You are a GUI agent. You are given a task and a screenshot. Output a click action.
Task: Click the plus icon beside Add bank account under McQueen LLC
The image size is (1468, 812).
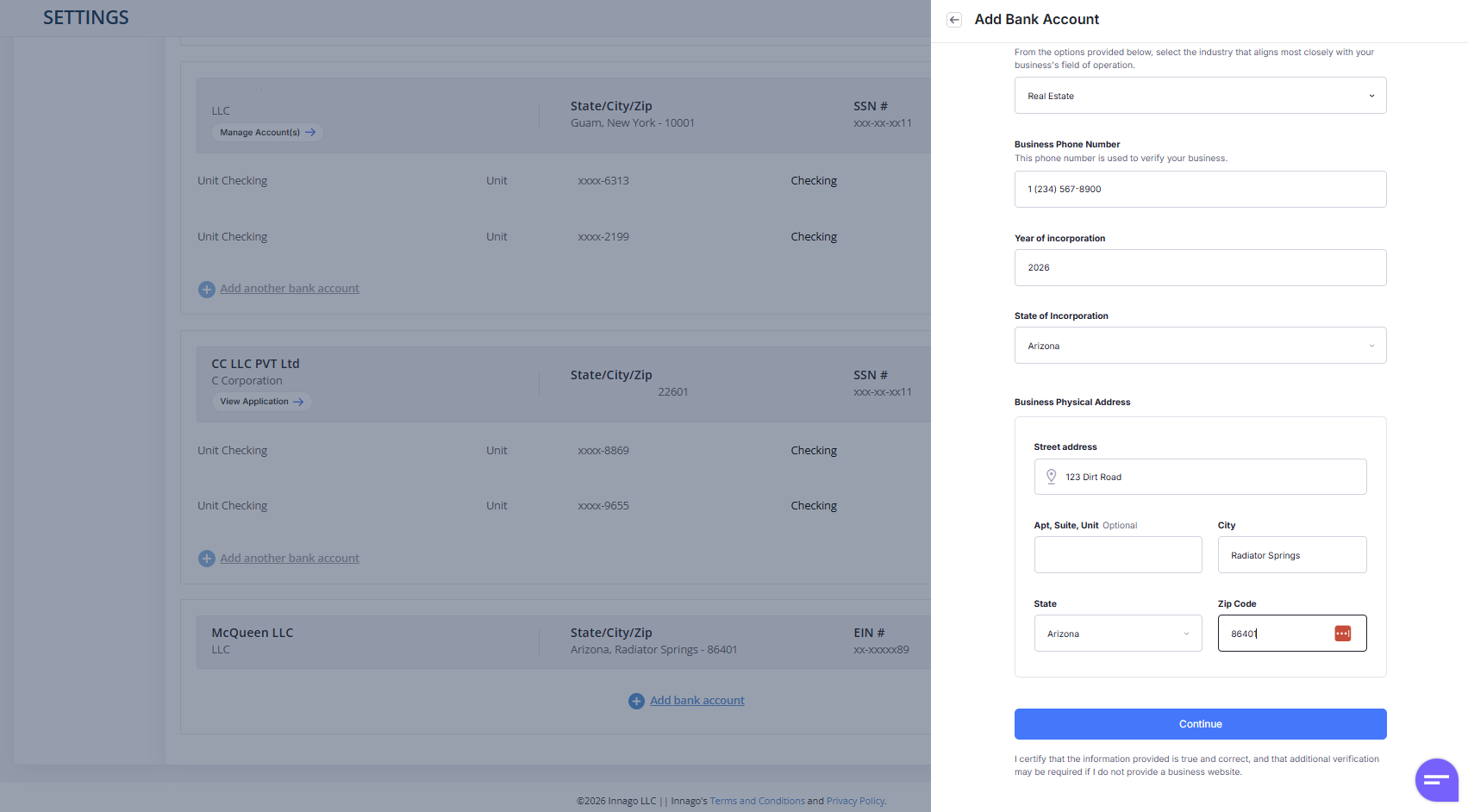pos(636,702)
